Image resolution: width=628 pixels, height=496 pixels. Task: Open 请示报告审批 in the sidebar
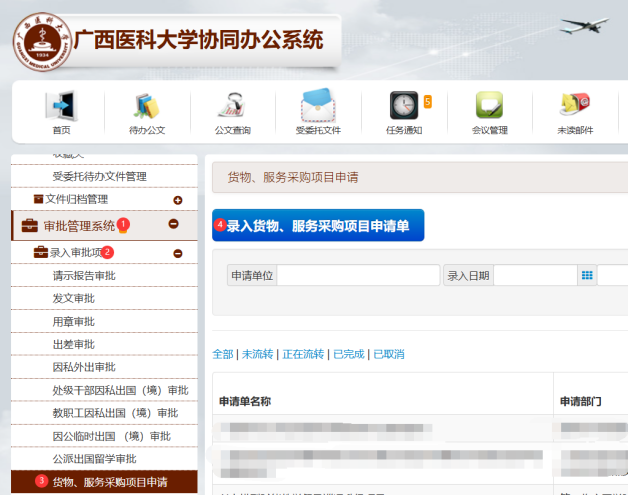(x=84, y=276)
